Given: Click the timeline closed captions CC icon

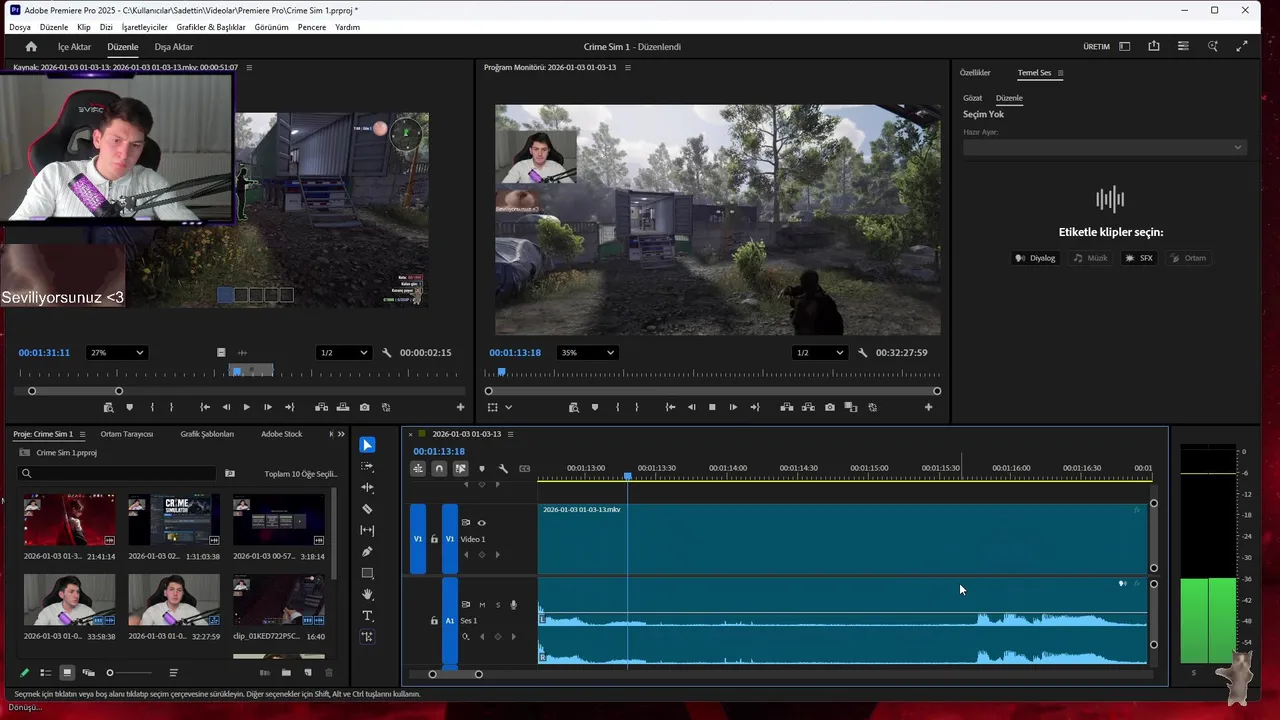Looking at the screenshot, I should tap(524, 468).
